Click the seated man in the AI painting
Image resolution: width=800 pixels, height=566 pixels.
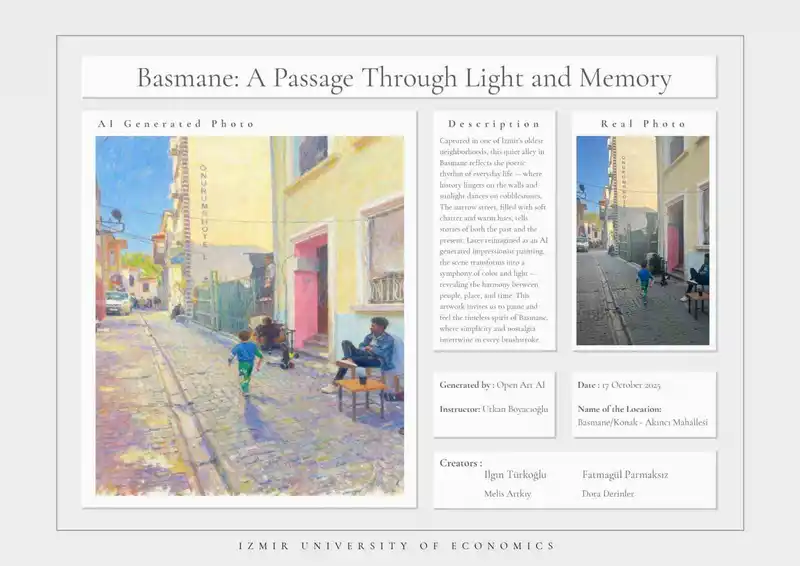(371, 353)
